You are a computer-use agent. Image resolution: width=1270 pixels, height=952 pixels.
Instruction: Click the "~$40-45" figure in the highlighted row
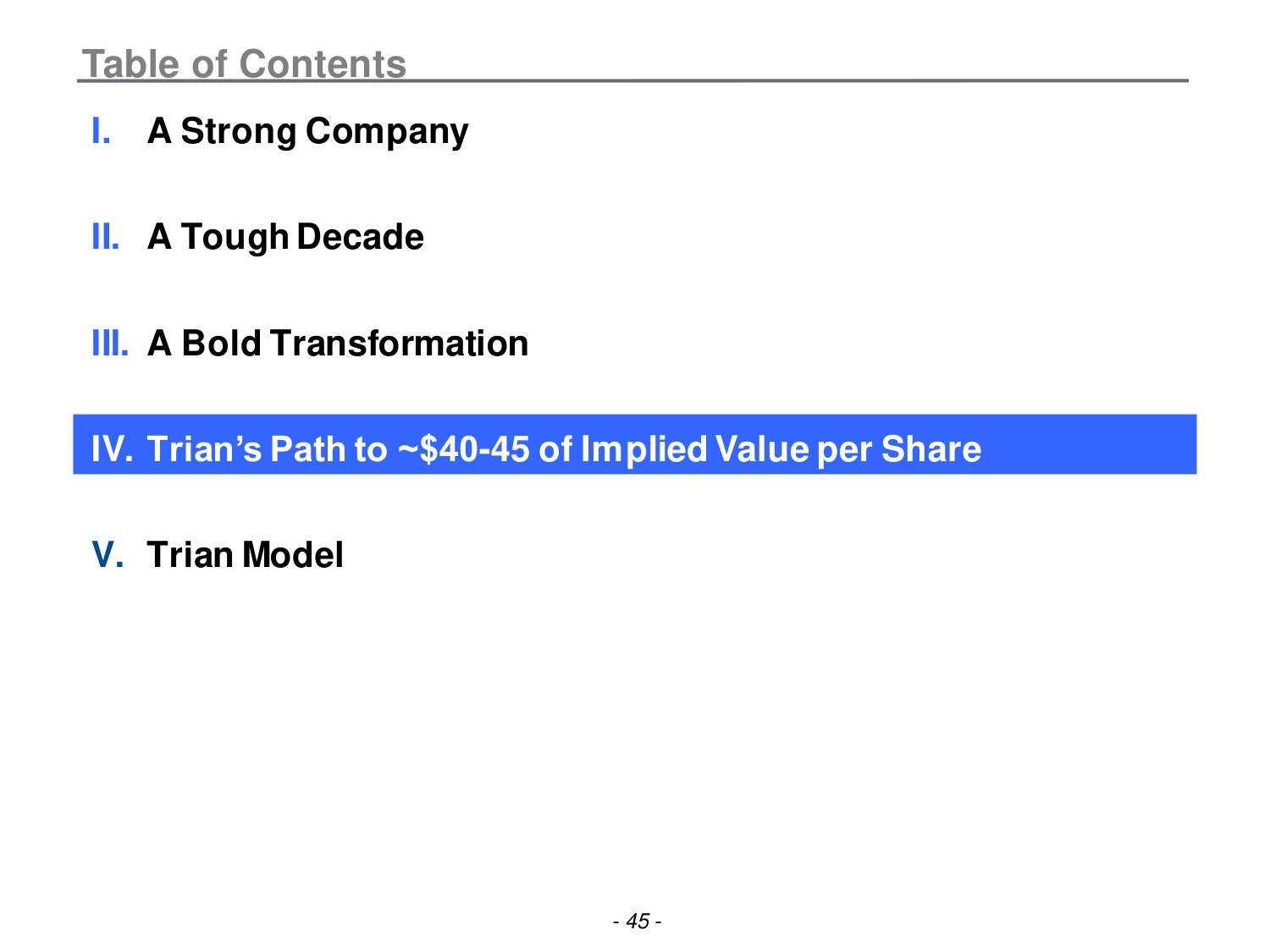[x=463, y=449]
